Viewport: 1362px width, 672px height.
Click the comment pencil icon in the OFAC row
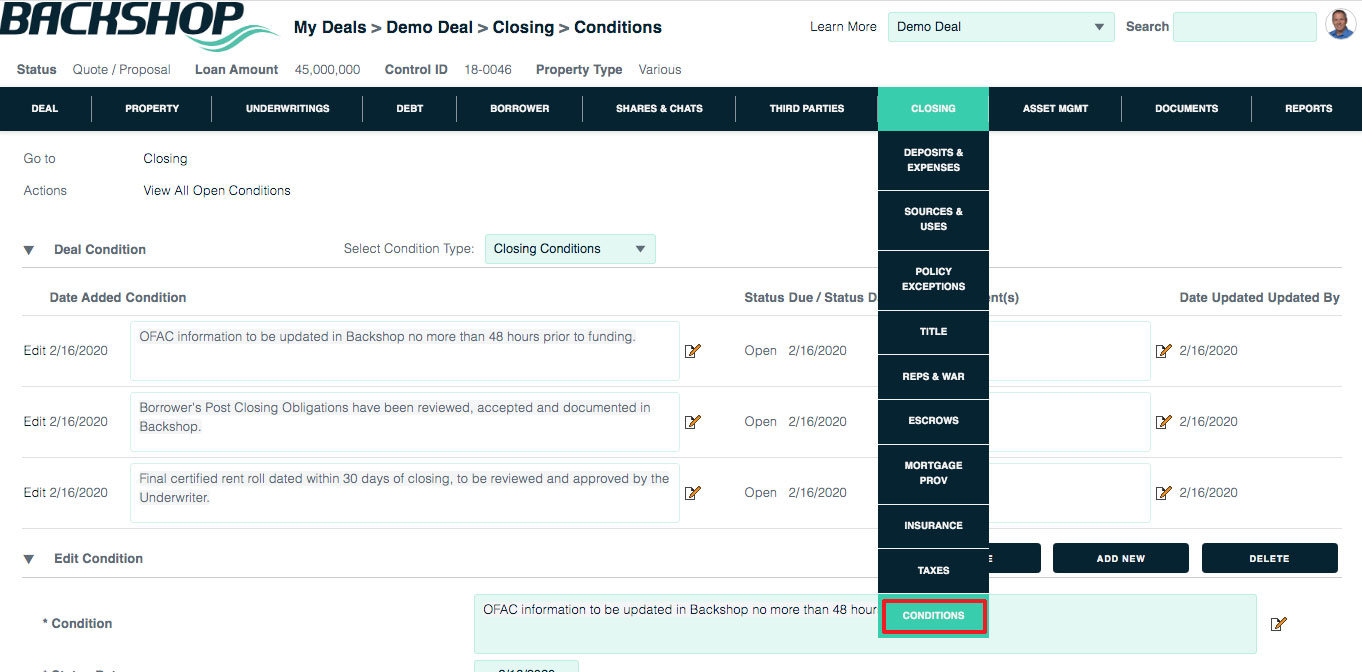(1164, 351)
